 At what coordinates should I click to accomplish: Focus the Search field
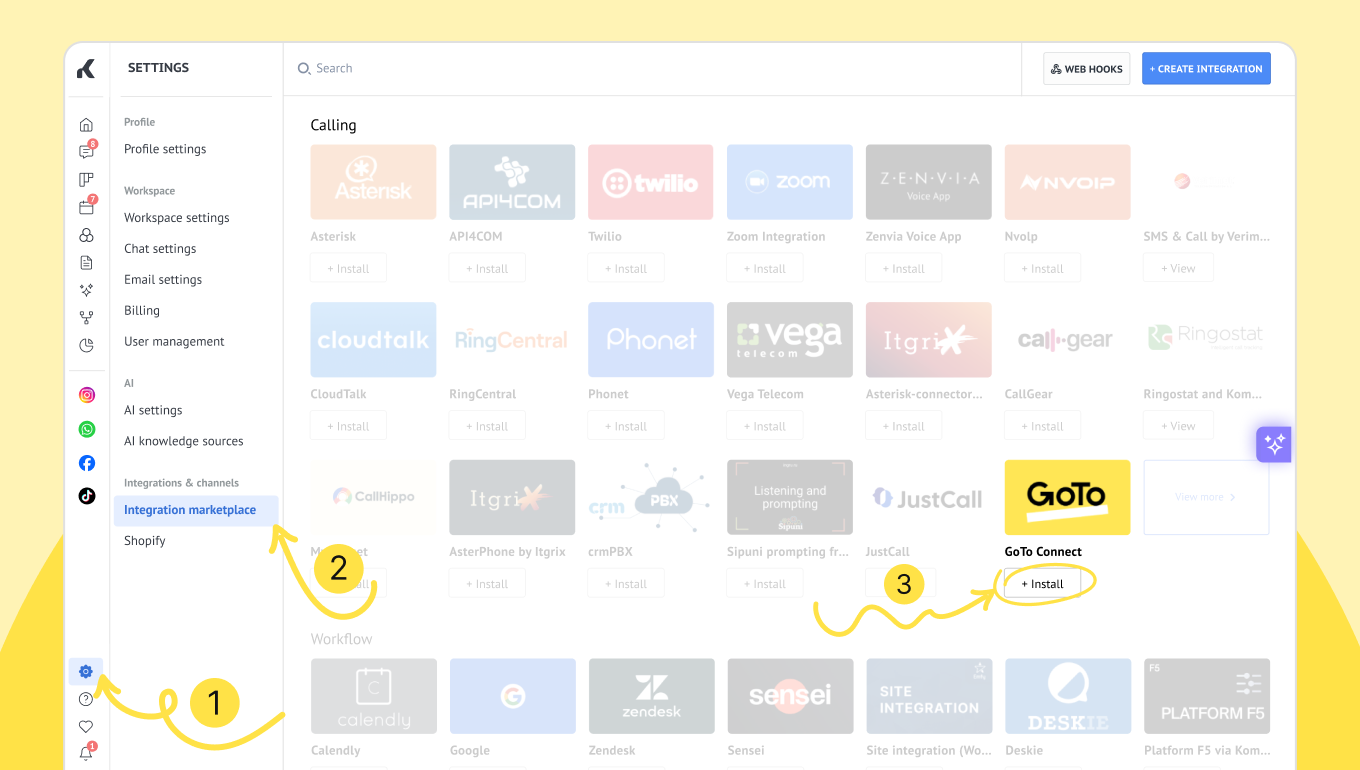pos(650,69)
